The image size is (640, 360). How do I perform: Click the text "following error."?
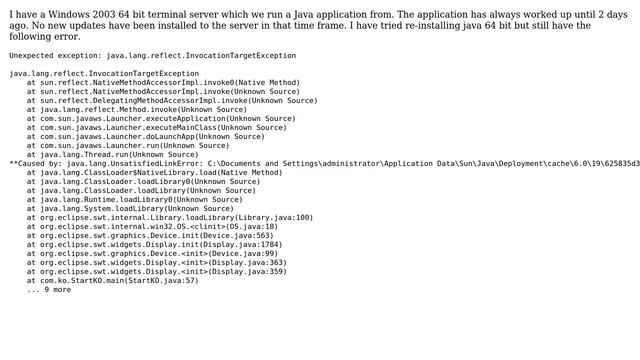click(x=45, y=36)
